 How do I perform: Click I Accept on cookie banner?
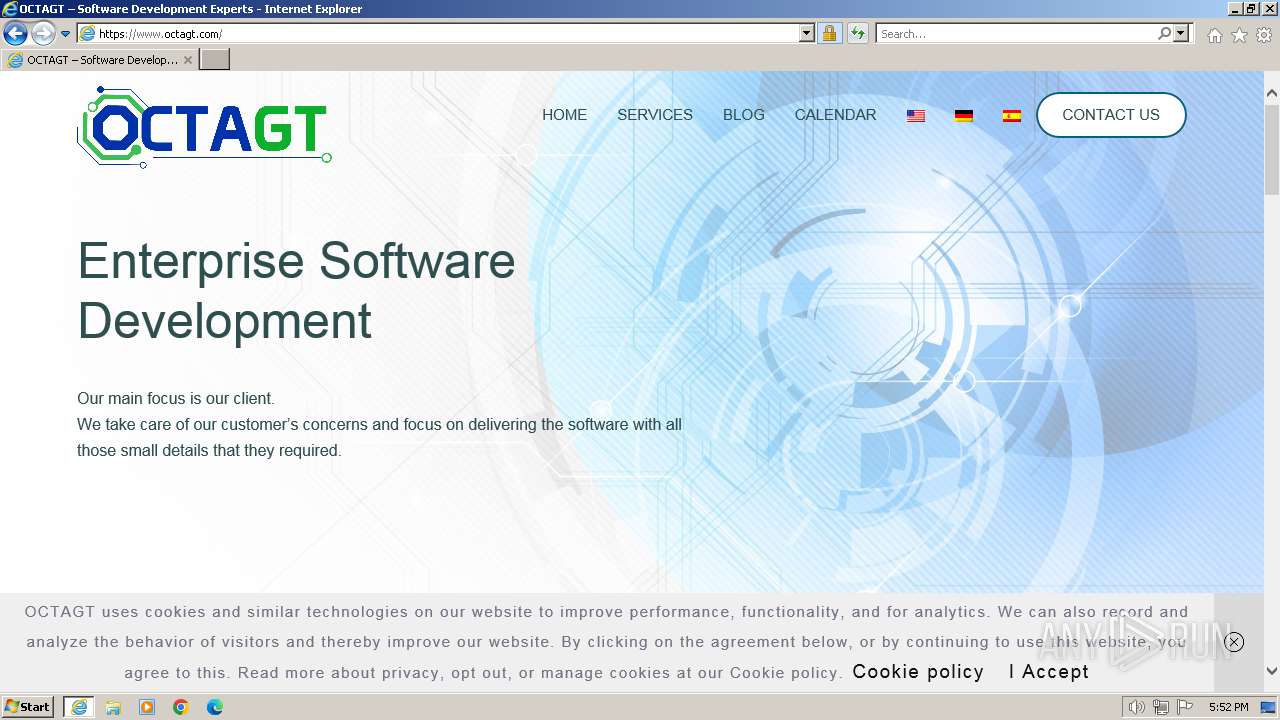pos(1049,672)
